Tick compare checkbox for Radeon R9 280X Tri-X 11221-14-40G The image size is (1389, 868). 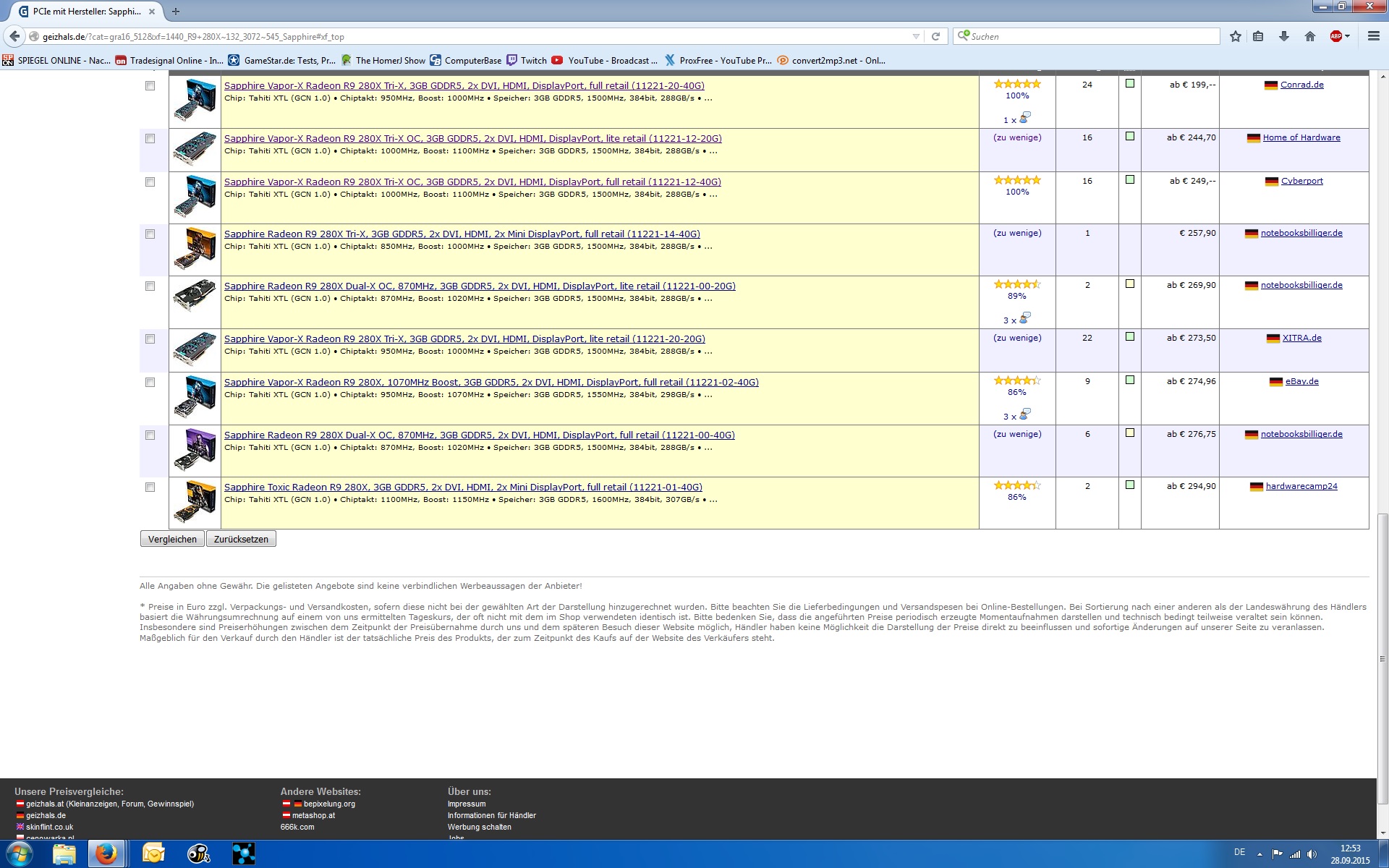(150, 234)
